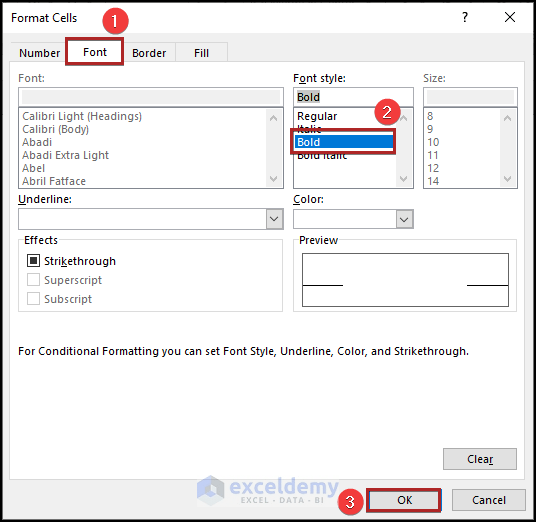536x522 pixels.
Task: Select Regular in Font style list
Action: point(317,116)
